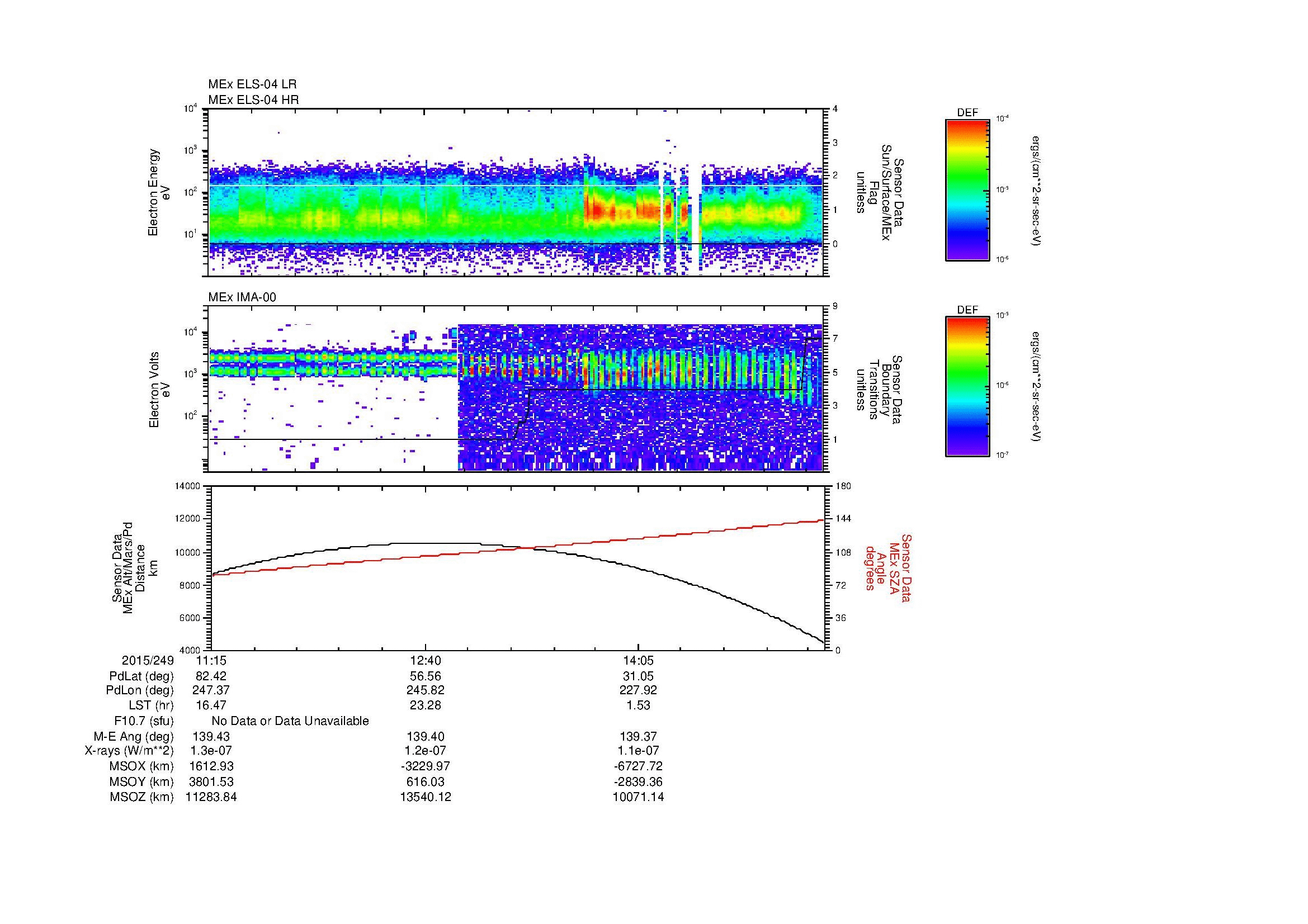
Task: Click the MSOZ value '11283.84'
Action: tap(211, 797)
